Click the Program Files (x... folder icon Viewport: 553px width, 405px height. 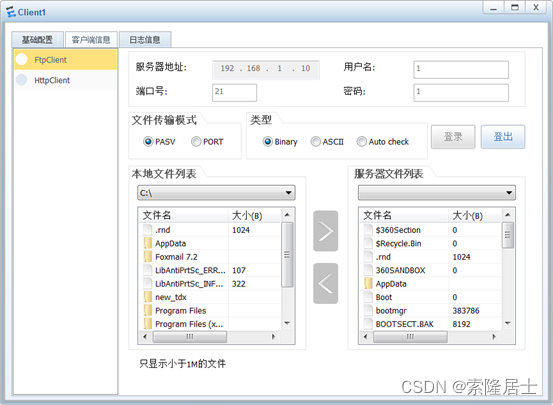coord(147,324)
